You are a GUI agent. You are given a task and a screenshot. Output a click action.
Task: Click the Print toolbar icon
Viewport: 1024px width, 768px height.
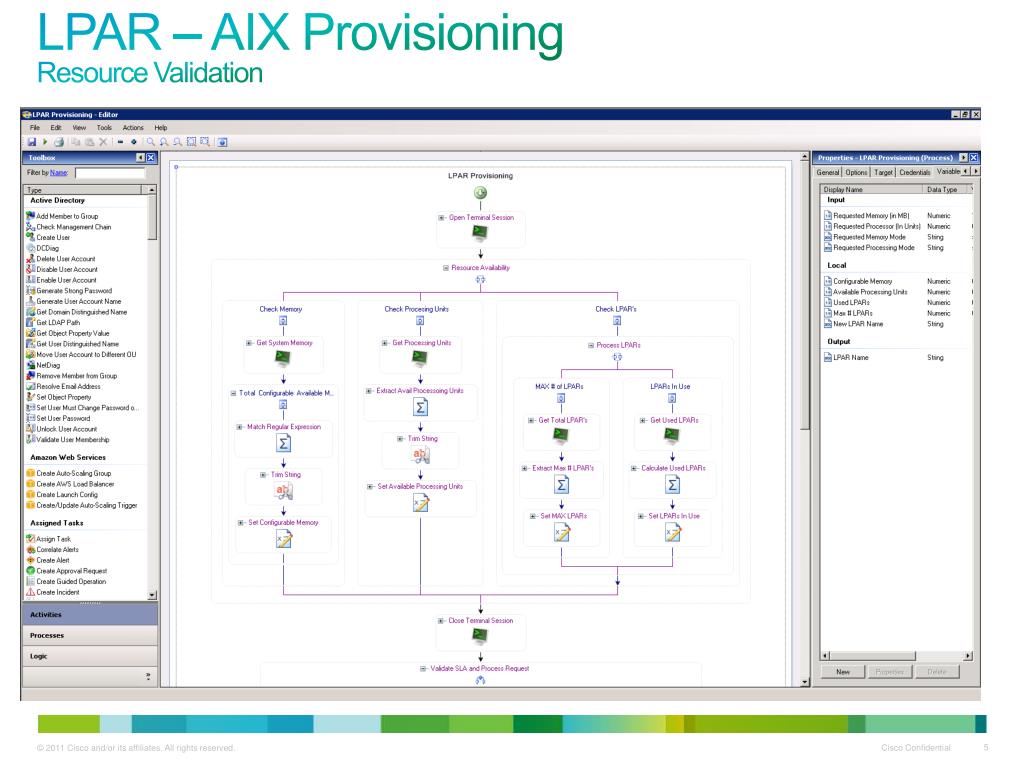(x=59, y=142)
